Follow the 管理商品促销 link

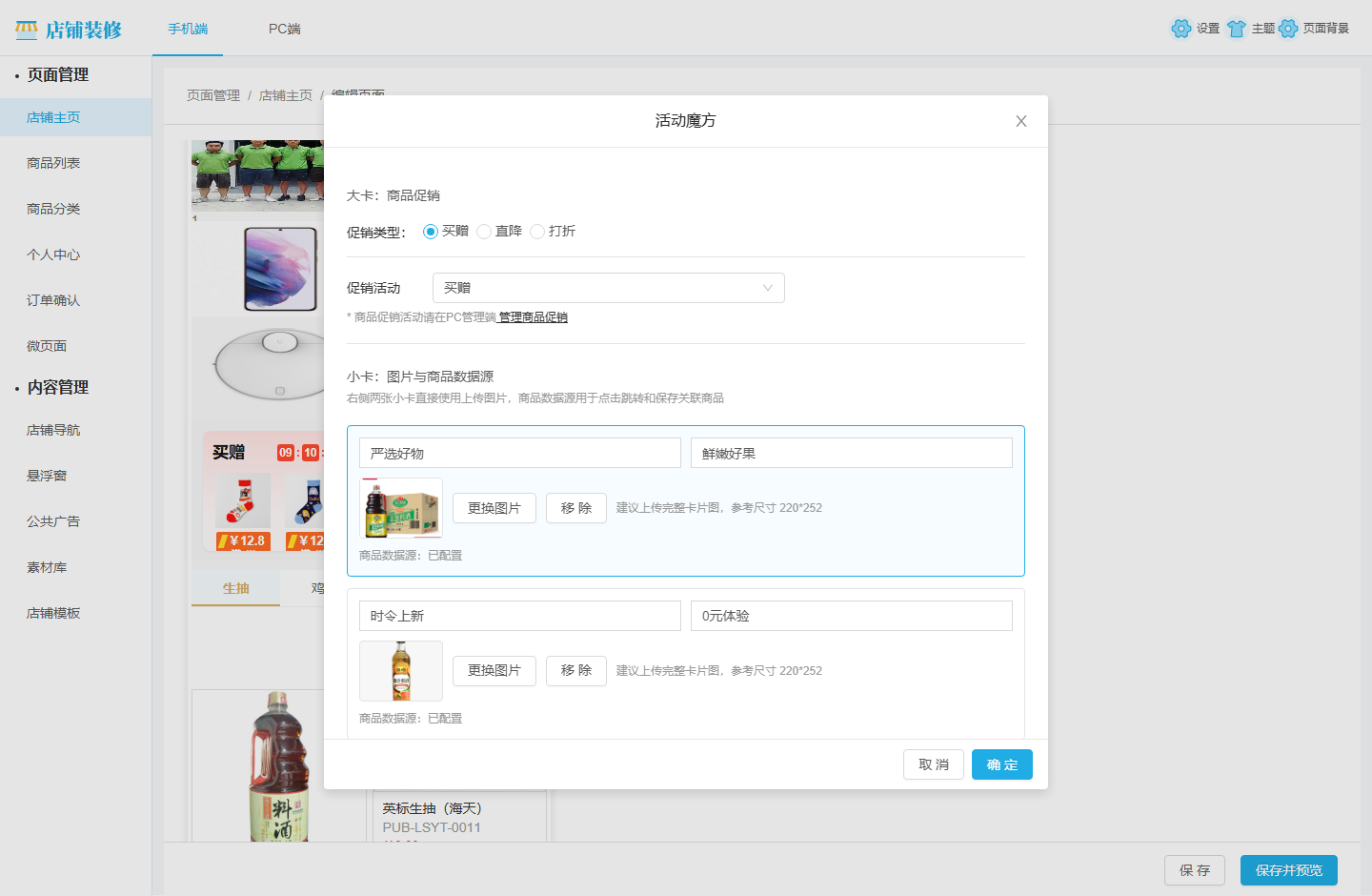pos(534,317)
